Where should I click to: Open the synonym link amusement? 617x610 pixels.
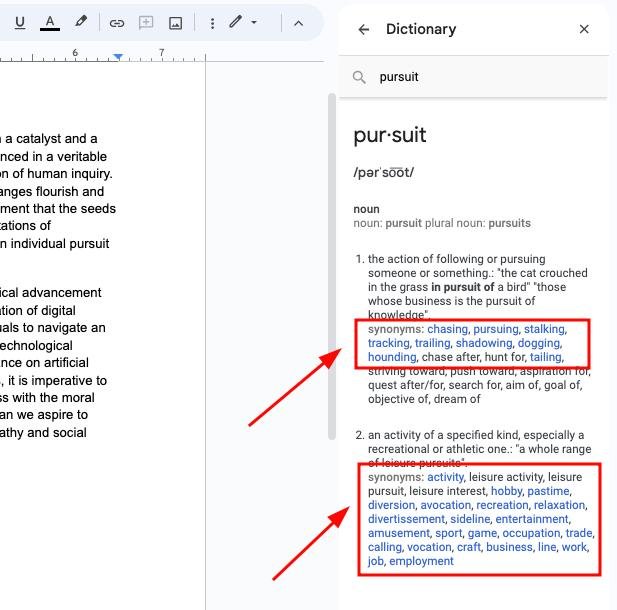(399, 533)
